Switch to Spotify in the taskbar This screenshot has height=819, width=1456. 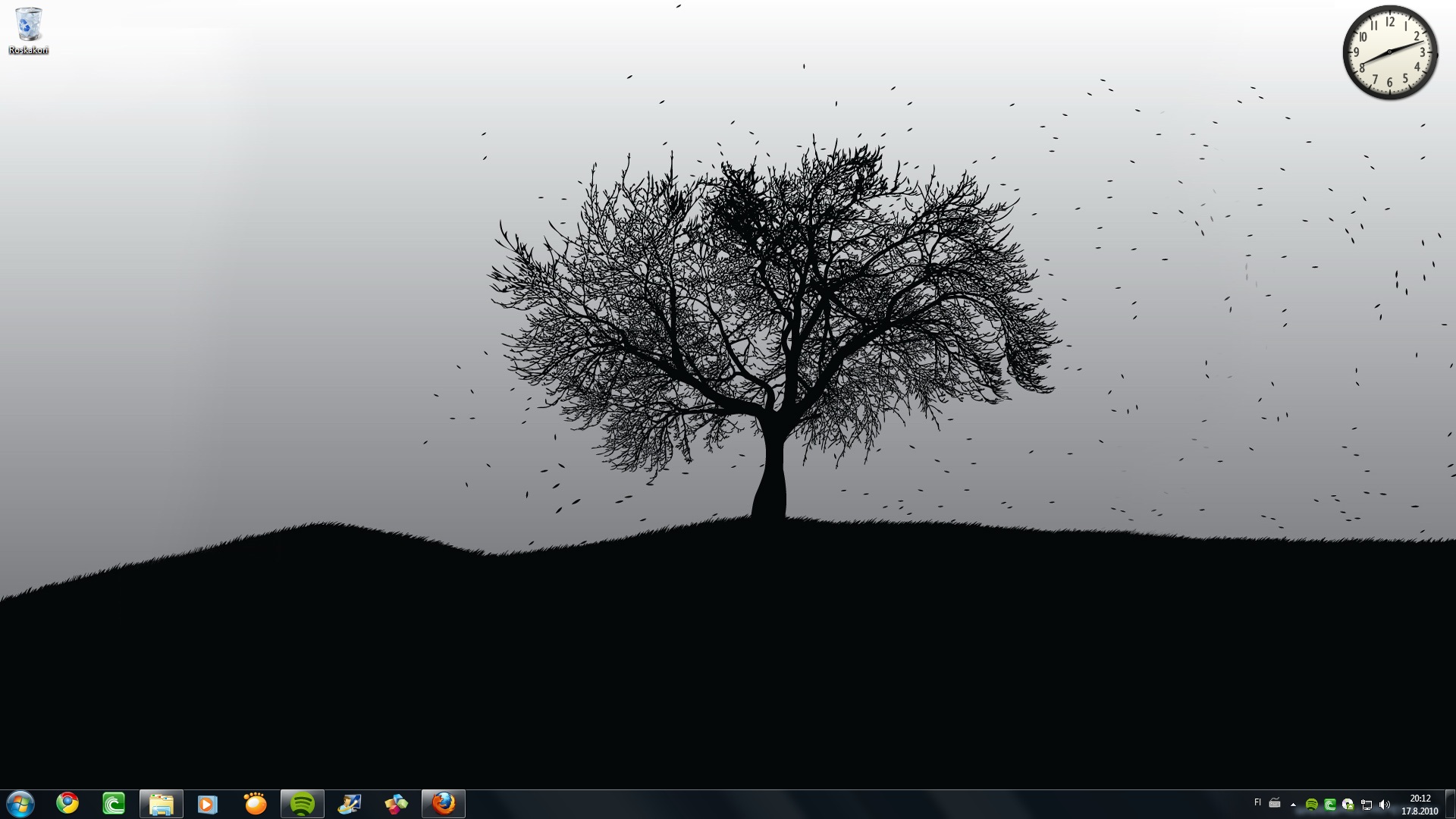(303, 804)
